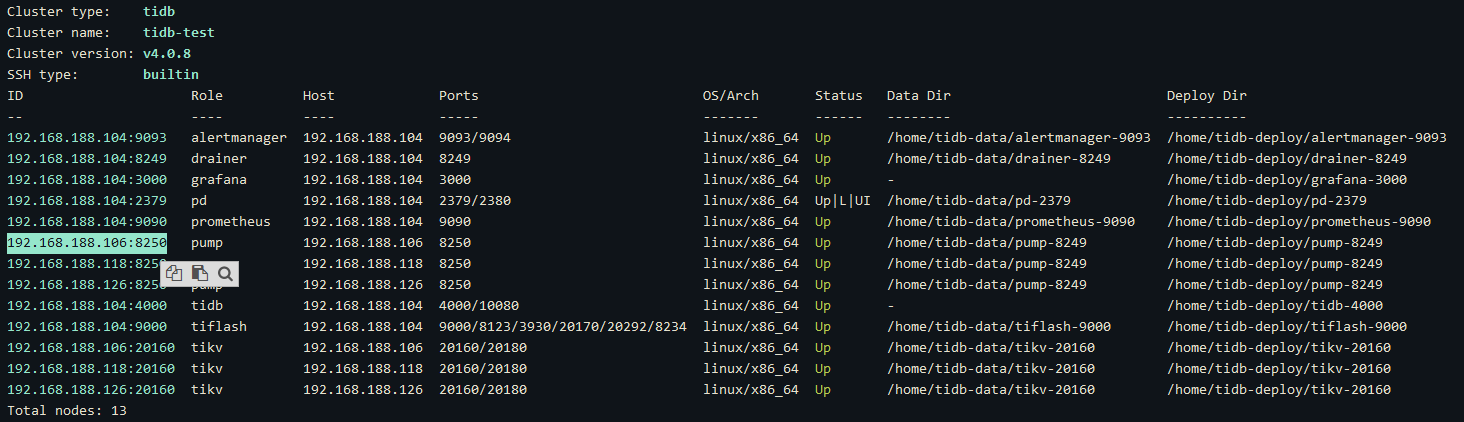Click /home/tidb-deploy/grafana-3000 path
The height and width of the screenshot is (422, 1464).
click(1287, 180)
